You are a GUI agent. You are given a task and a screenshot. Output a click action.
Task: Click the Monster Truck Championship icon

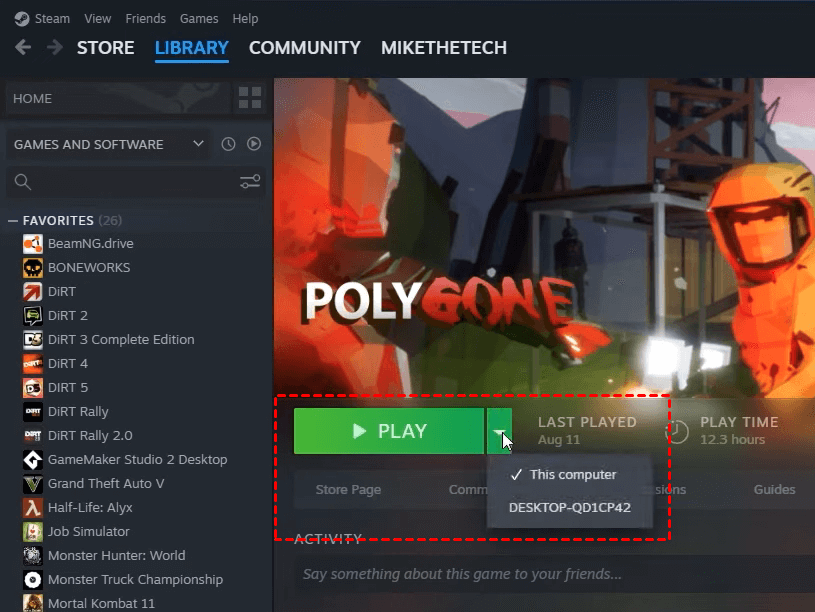tap(33, 580)
